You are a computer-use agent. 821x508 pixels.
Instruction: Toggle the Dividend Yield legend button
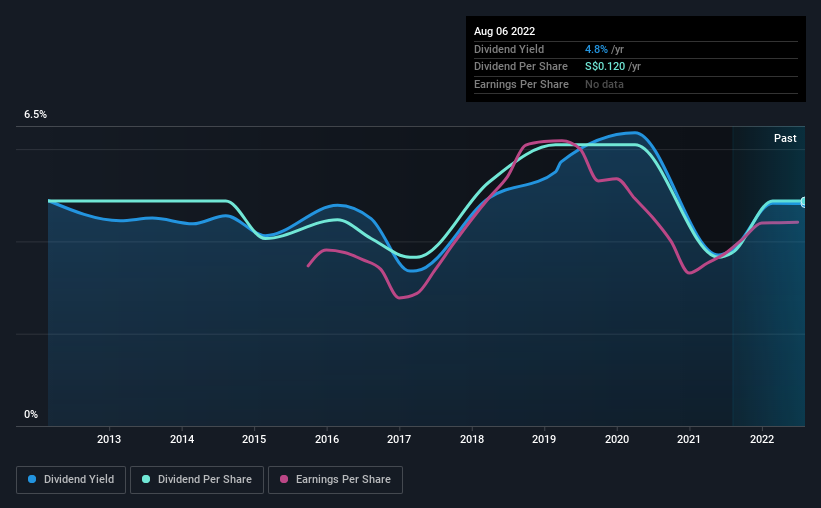71,480
